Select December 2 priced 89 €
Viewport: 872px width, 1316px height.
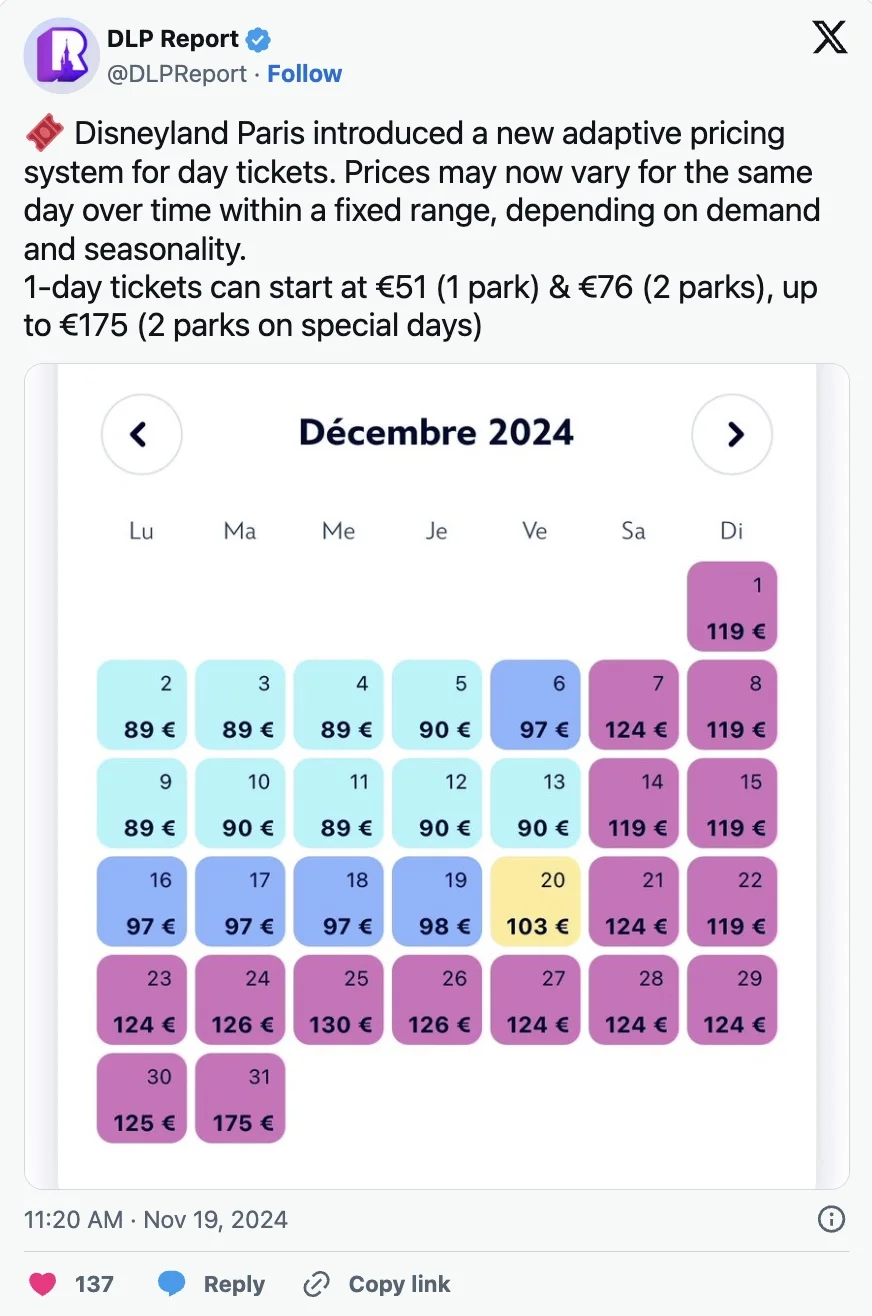tap(141, 705)
